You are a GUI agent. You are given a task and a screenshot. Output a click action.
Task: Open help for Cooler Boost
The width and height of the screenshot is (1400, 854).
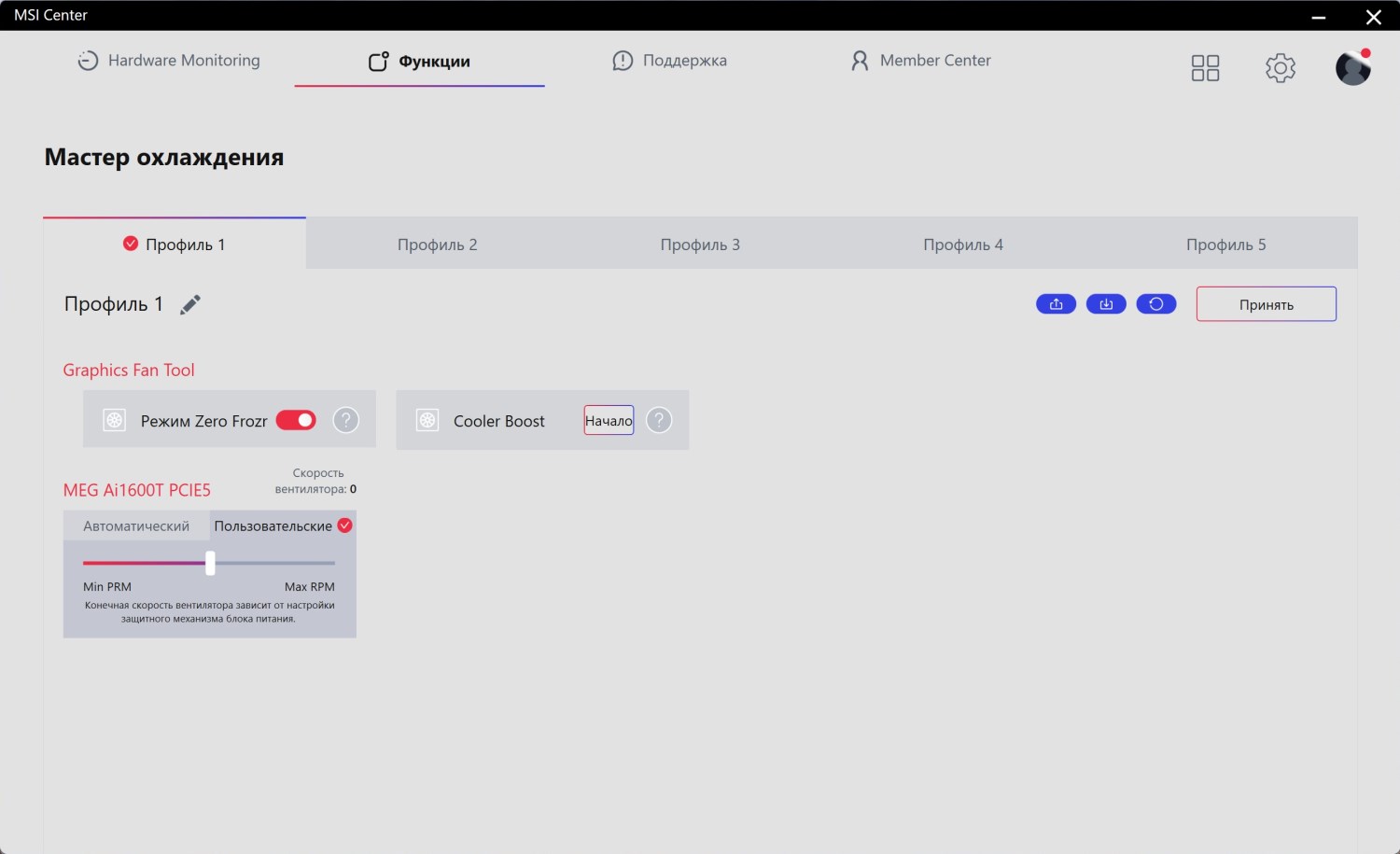point(659,421)
